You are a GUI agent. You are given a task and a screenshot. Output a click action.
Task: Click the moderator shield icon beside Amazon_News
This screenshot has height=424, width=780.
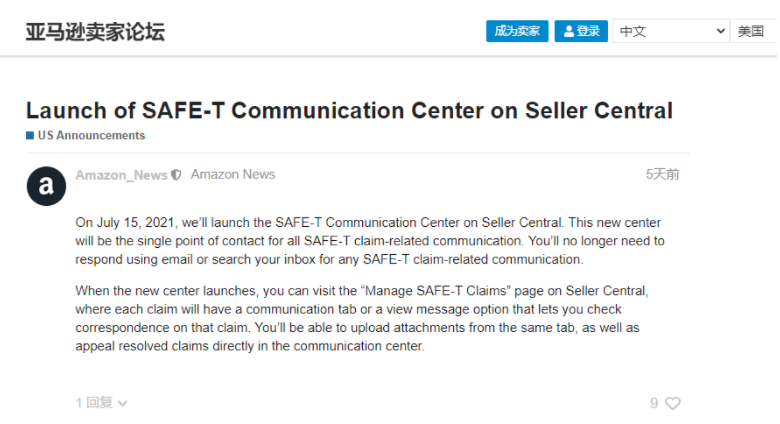tap(177, 175)
